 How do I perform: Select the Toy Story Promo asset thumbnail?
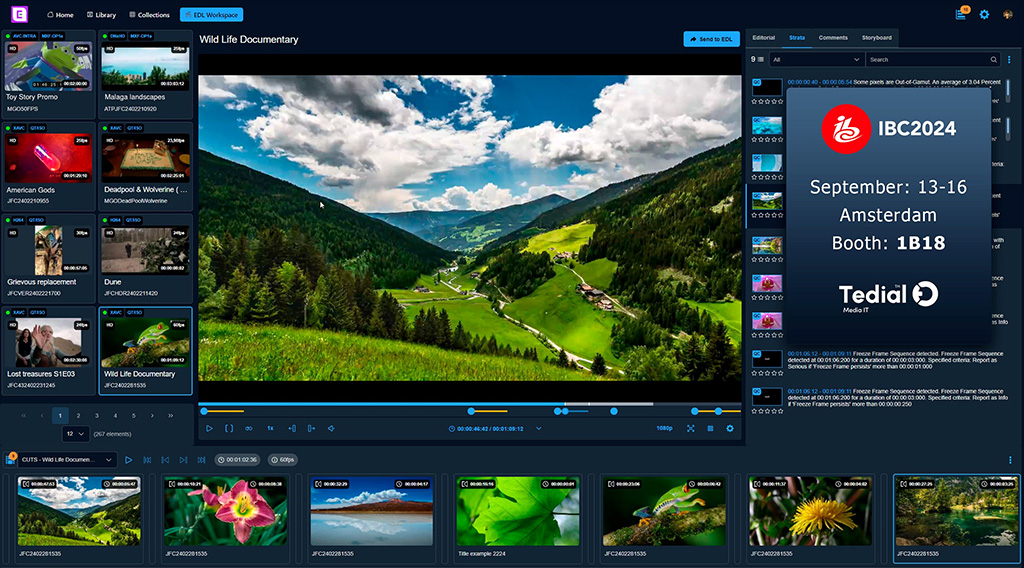coord(48,66)
